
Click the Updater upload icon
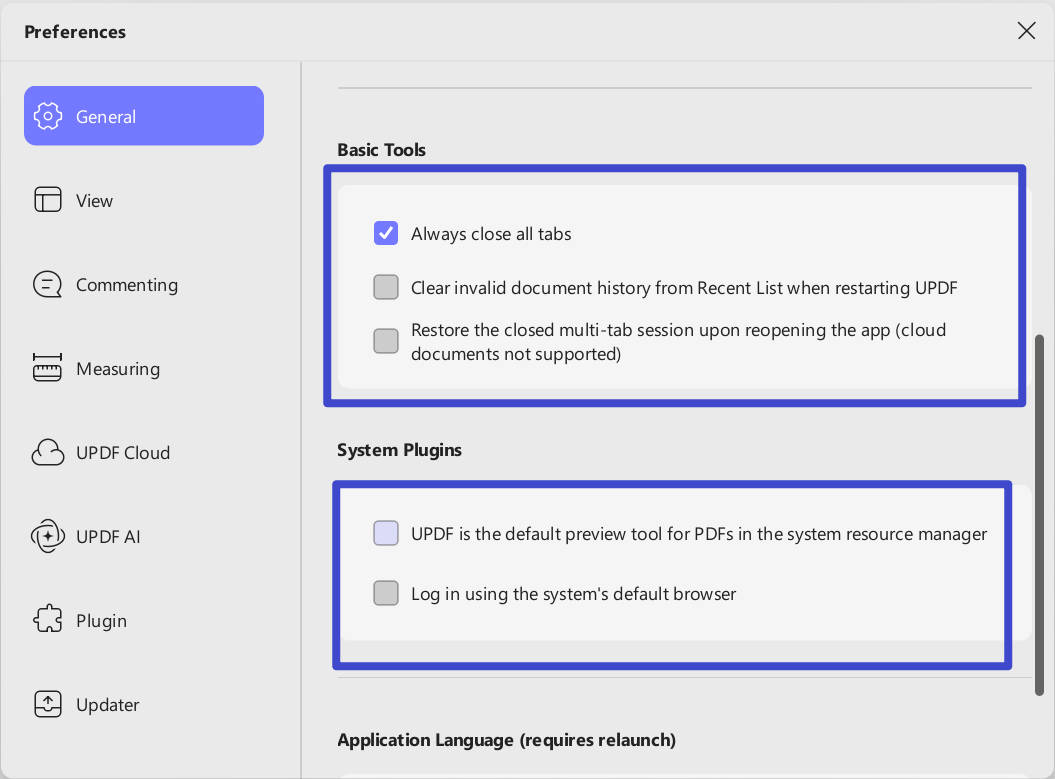tap(48, 705)
